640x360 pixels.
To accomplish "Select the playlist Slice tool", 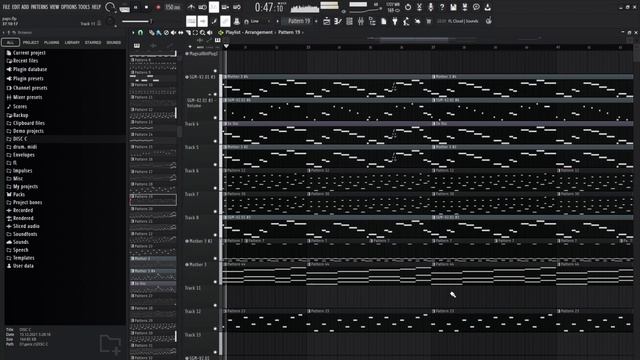I will pos(188,33).
